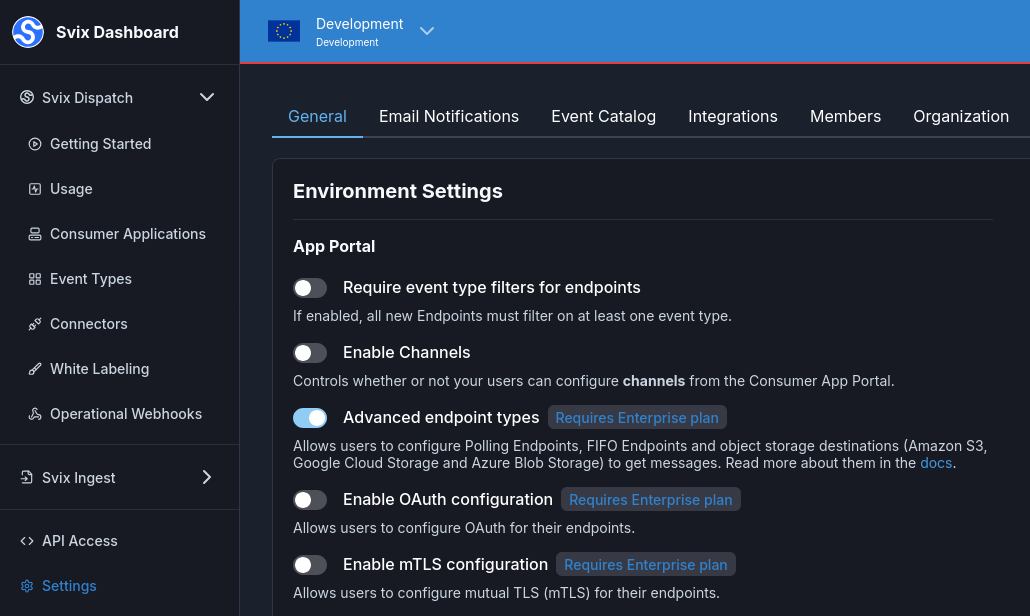This screenshot has height=616, width=1030.
Task: Go to the Settings page
Action: pyautogui.click(x=69, y=585)
